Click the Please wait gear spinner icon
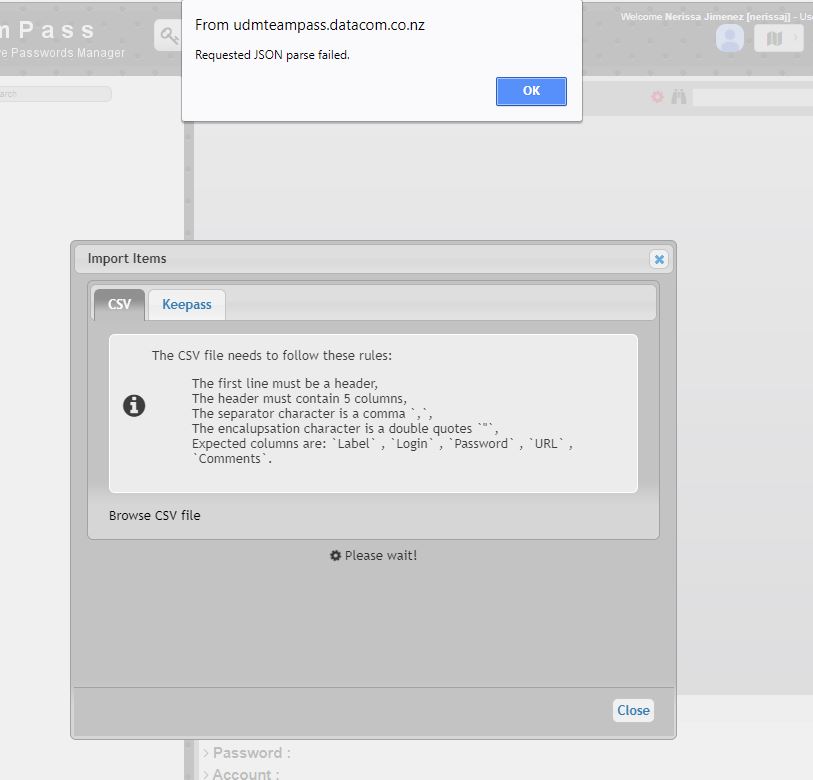This screenshot has width=813, height=780. pos(335,555)
